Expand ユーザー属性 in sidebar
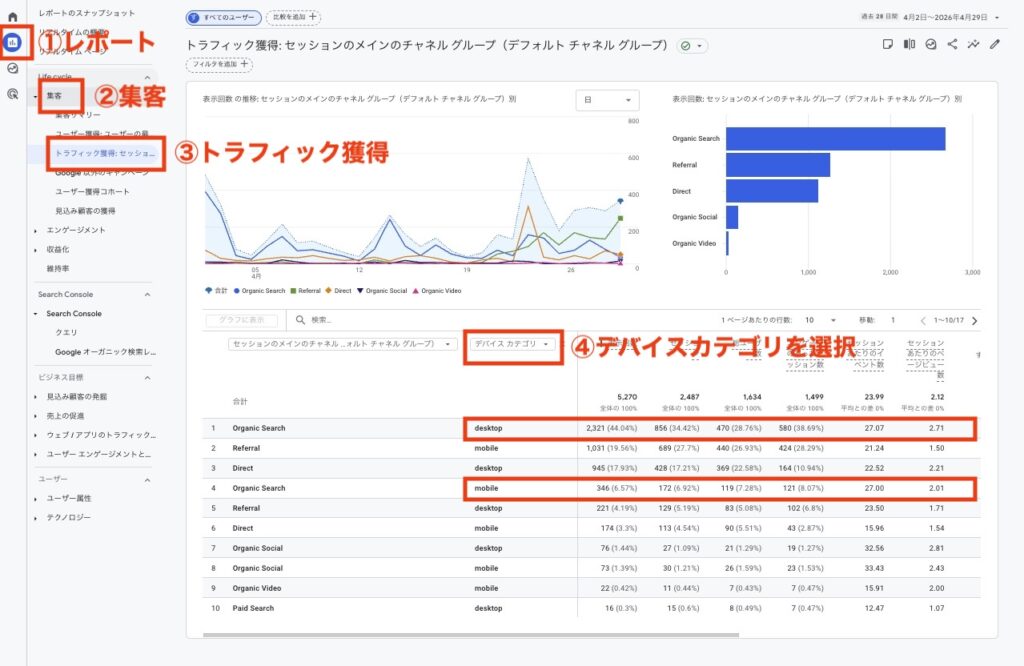Image resolution: width=1024 pixels, height=666 pixels. (x=35, y=499)
